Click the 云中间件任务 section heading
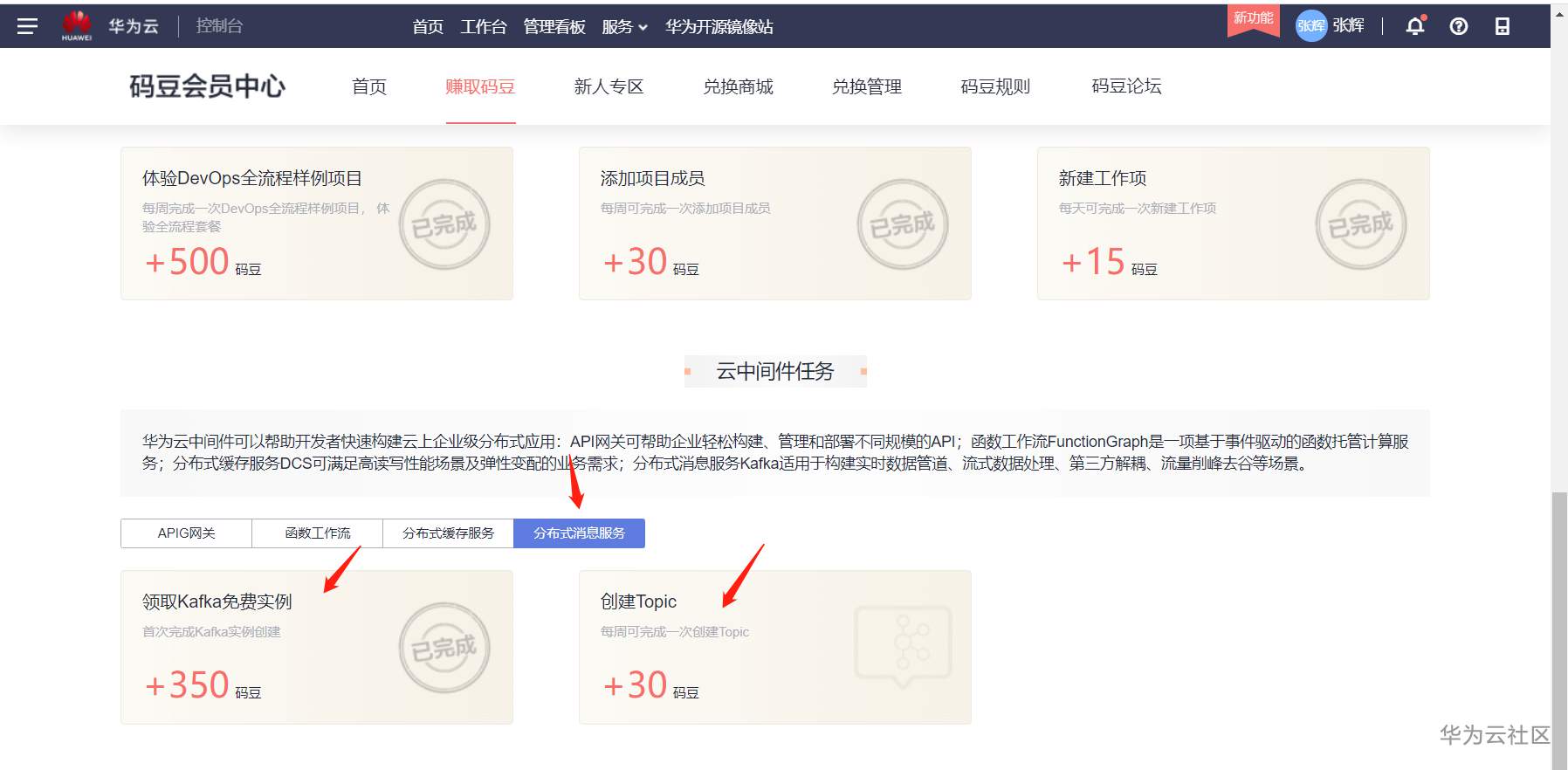The height and width of the screenshot is (770, 1568). point(775,371)
